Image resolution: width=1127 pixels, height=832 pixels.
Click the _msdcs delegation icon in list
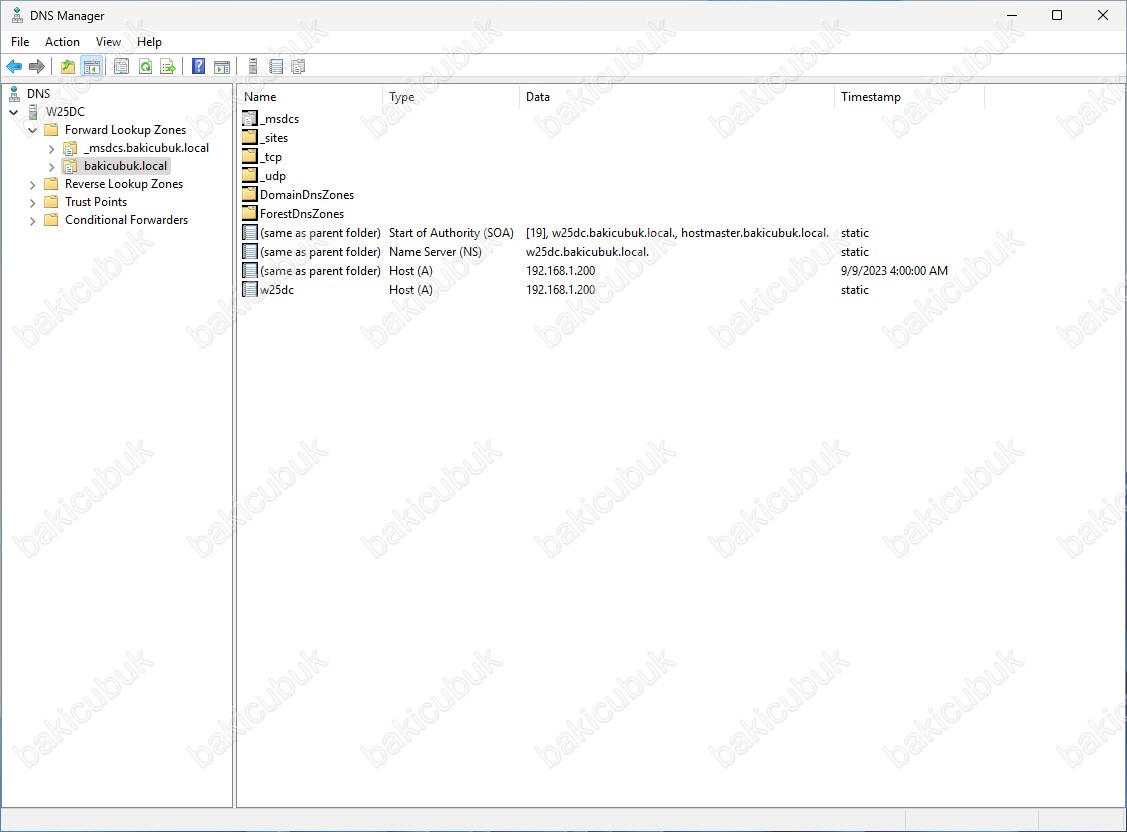pos(249,119)
